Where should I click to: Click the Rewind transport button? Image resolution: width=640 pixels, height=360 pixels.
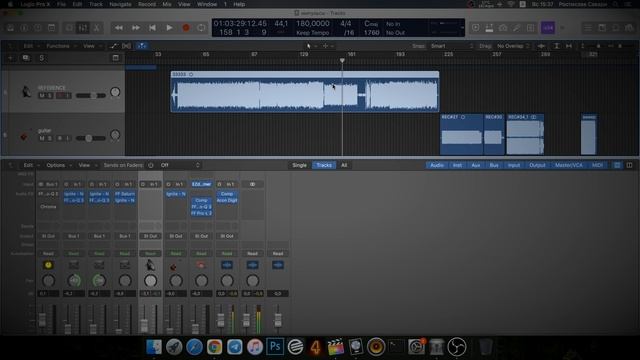click(x=119, y=28)
